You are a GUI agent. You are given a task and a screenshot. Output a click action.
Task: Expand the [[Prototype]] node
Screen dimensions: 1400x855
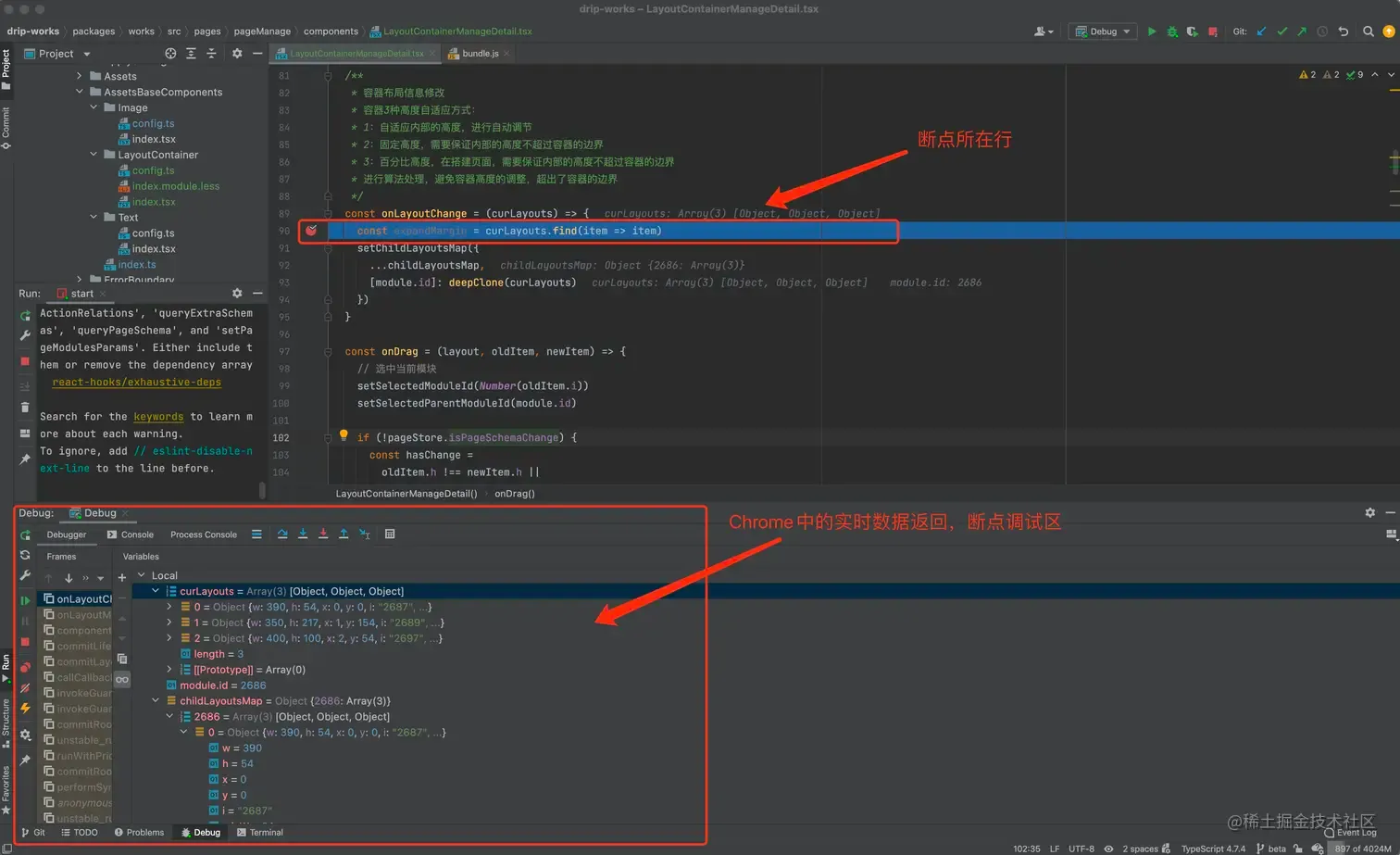pos(169,670)
